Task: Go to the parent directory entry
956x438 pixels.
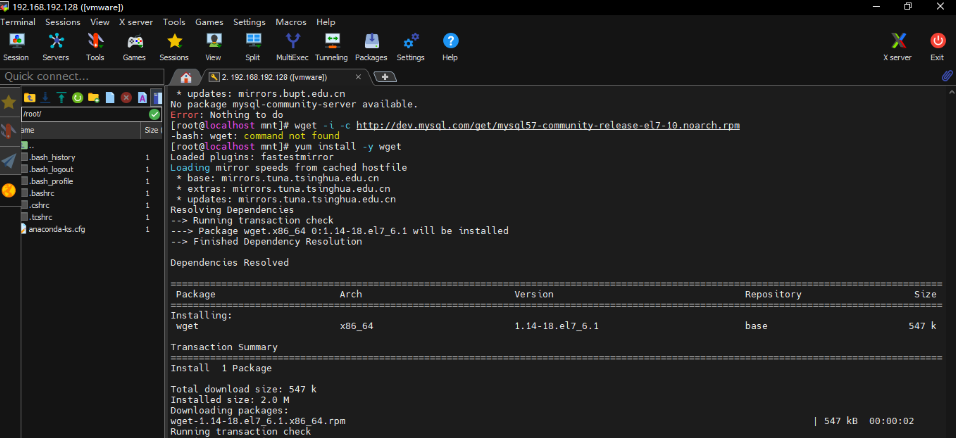Action: (x=32, y=145)
